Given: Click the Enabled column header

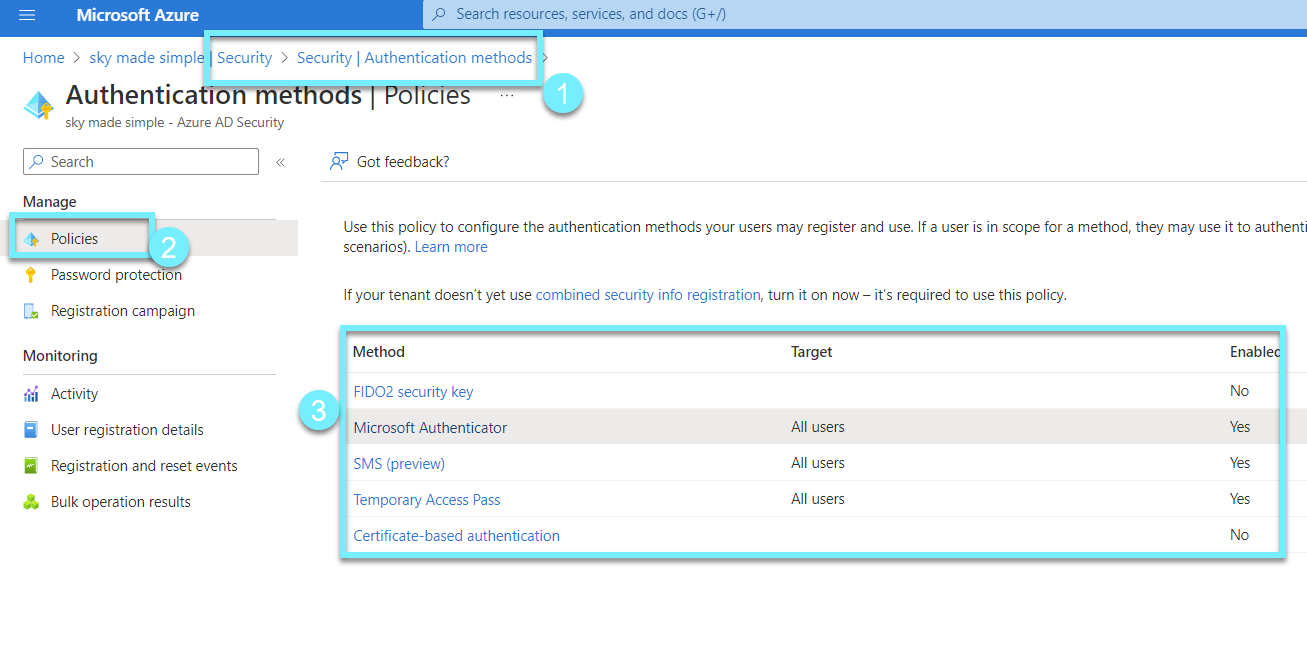Looking at the screenshot, I should tap(1255, 352).
